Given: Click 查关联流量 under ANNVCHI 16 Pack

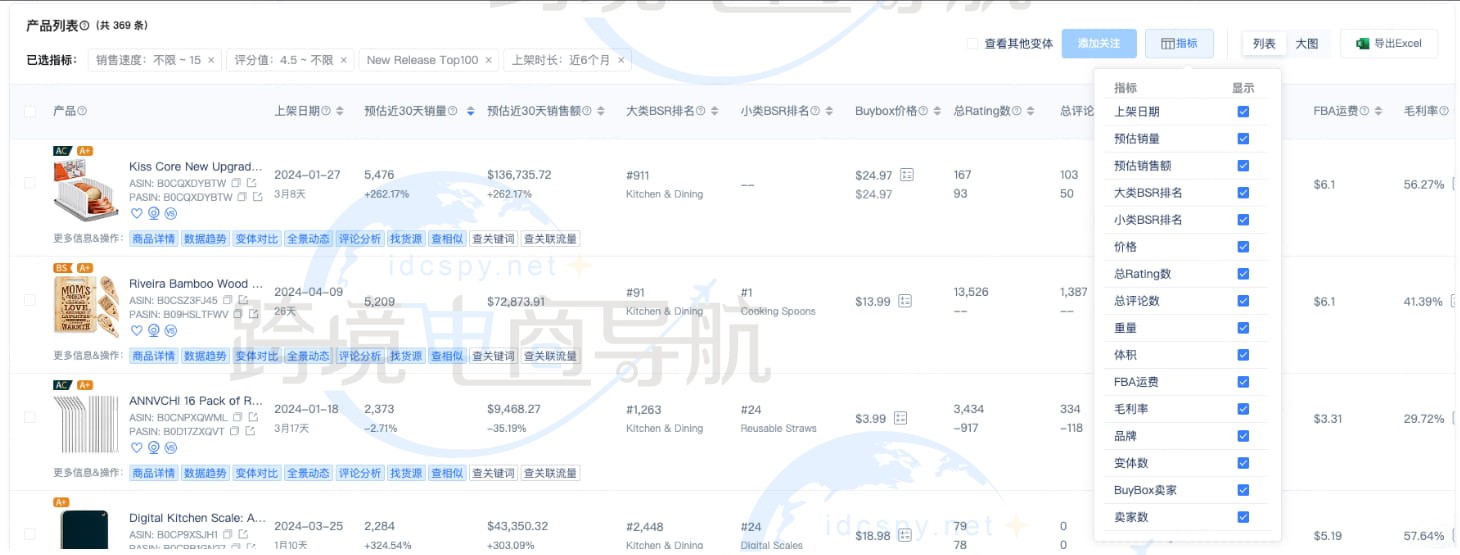Looking at the screenshot, I should point(550,473).
